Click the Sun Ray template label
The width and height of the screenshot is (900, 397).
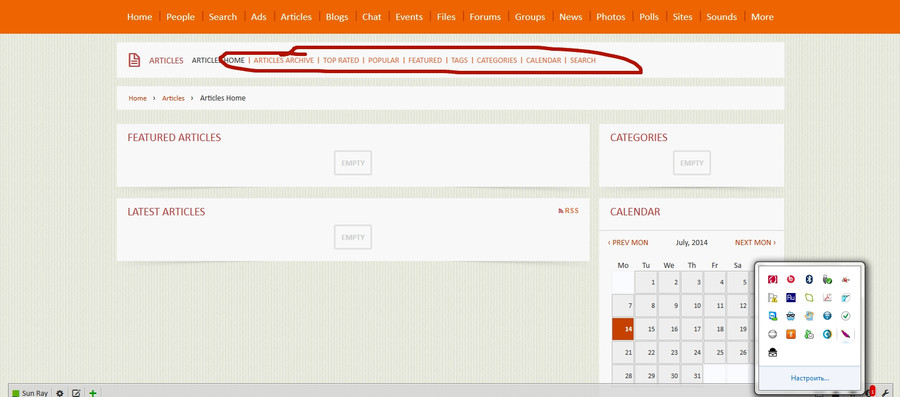tap(34, 393)
